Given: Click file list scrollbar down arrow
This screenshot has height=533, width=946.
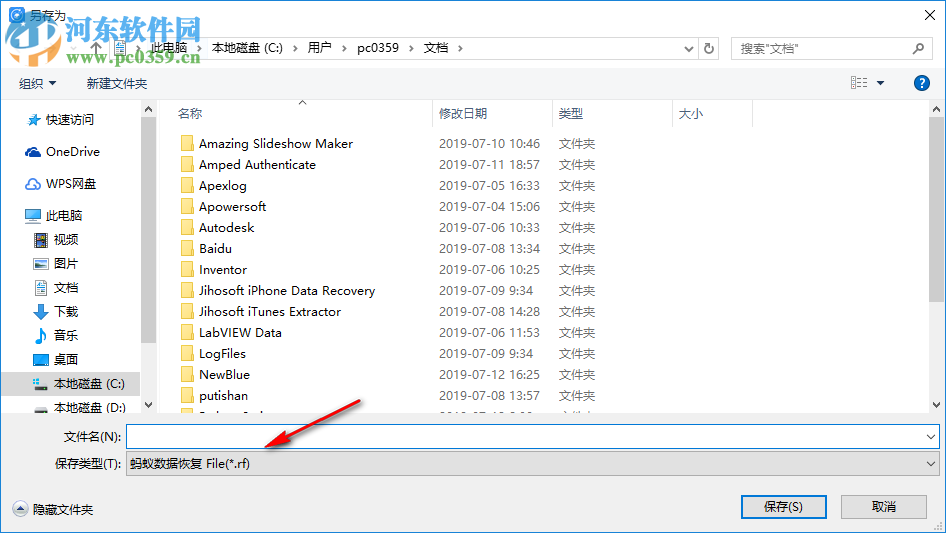Looking at the screenshot, I should pyautogui.click(x=936, y=405).
